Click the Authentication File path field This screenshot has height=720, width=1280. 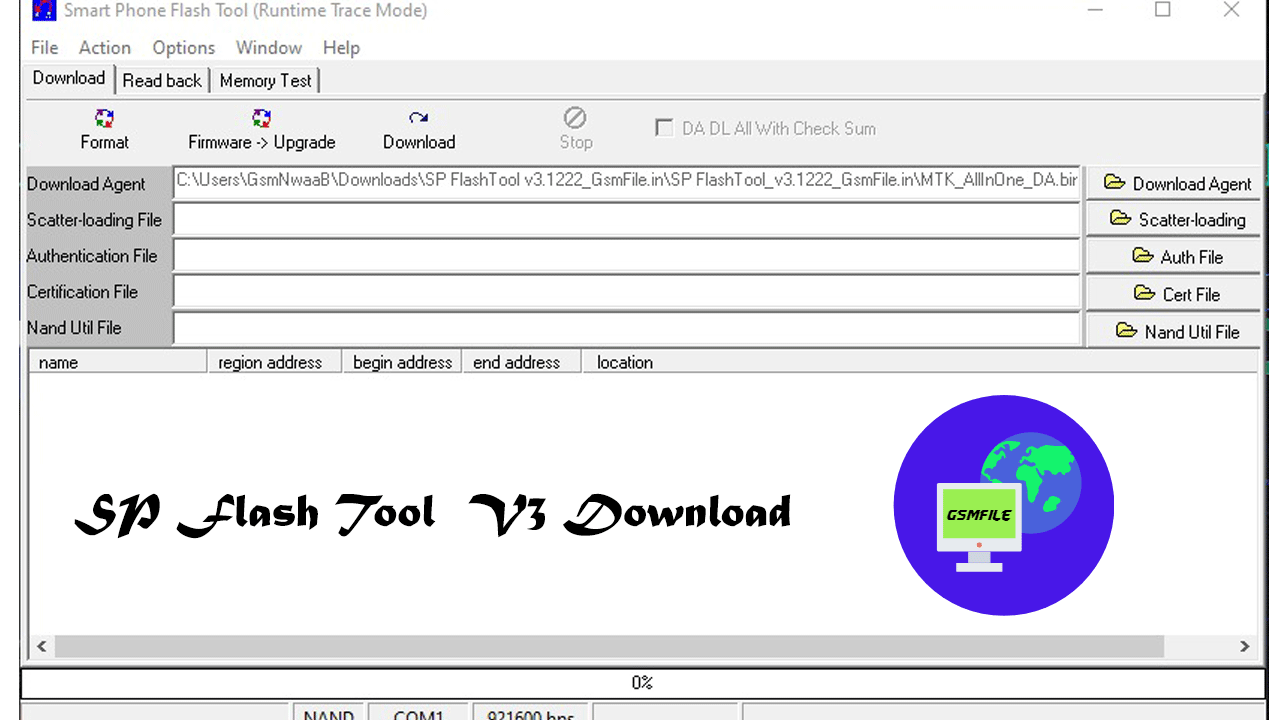click(626, 256)
